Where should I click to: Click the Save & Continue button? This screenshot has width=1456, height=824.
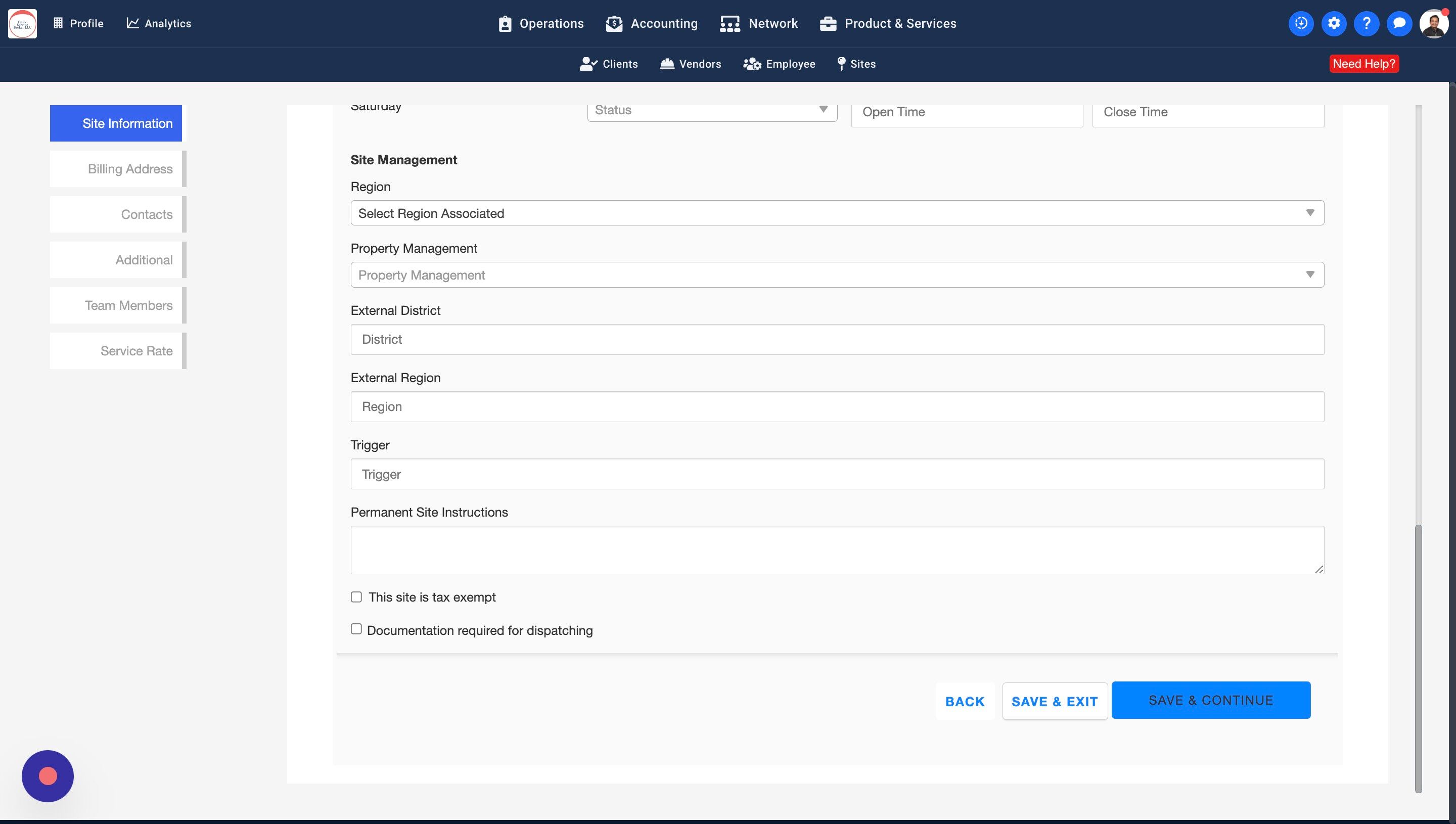(x=1210, y=700)
